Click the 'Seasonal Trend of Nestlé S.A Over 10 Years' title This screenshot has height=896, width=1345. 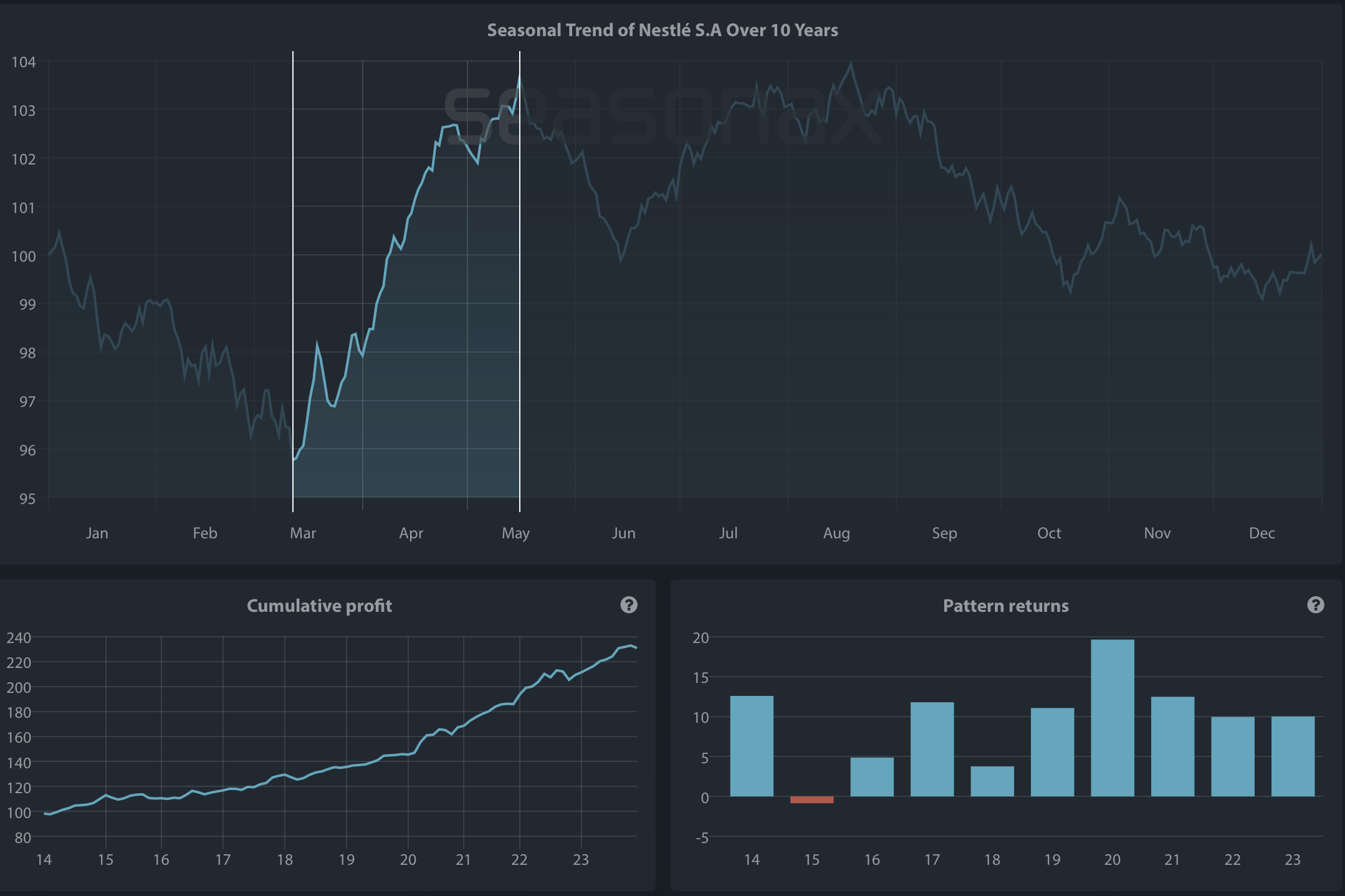click(x=663, y=30)
